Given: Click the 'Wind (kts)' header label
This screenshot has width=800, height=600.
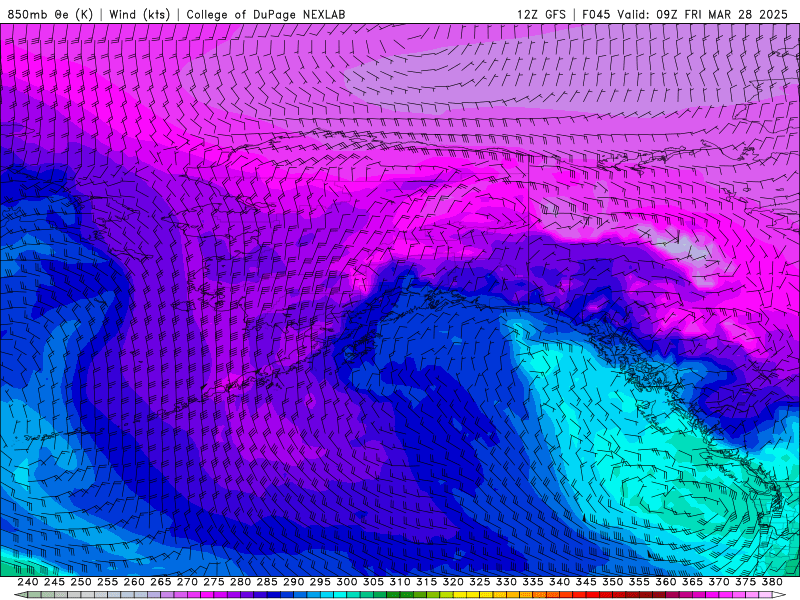Looking at the screenshot, I should tap(139, 14).
